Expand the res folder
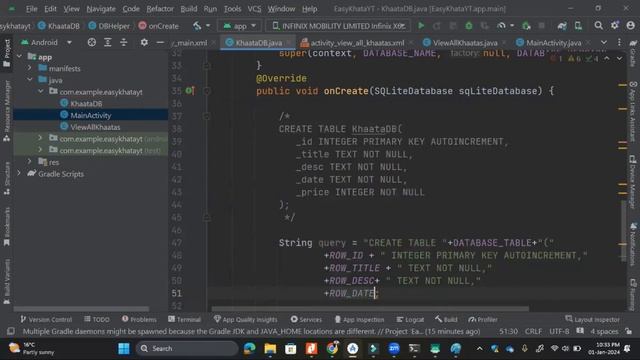 coord(30,162)
